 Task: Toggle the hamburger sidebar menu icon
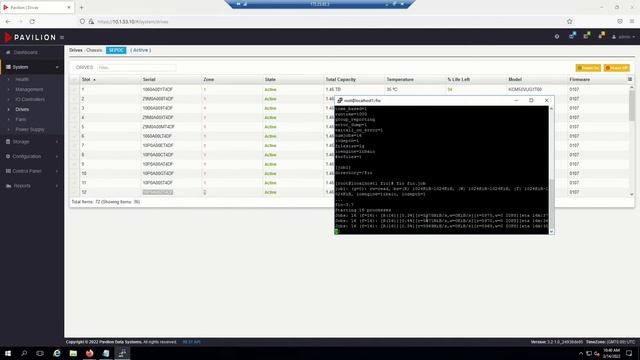[62, 38]
